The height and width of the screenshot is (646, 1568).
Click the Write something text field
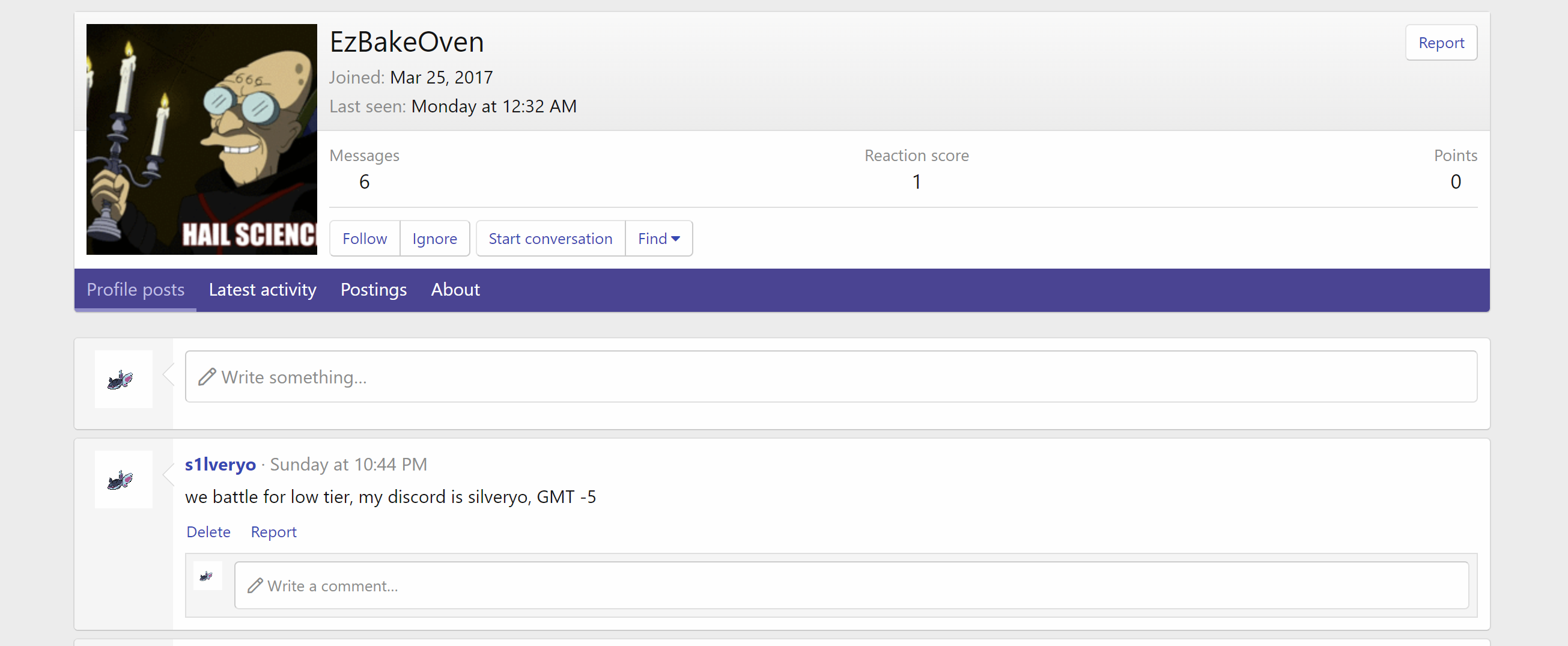coord(830,377)
